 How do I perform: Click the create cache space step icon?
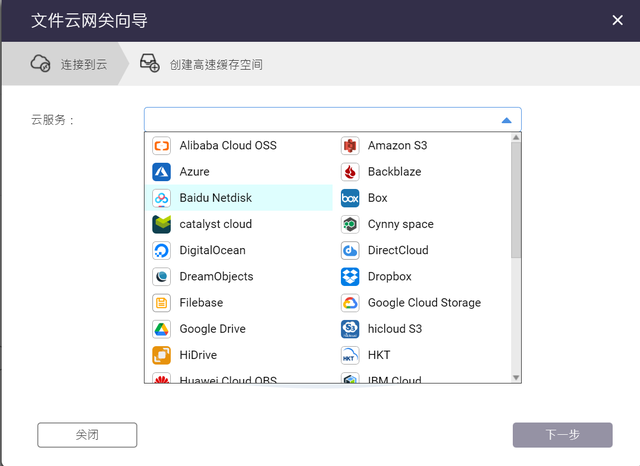click(149, 62)
